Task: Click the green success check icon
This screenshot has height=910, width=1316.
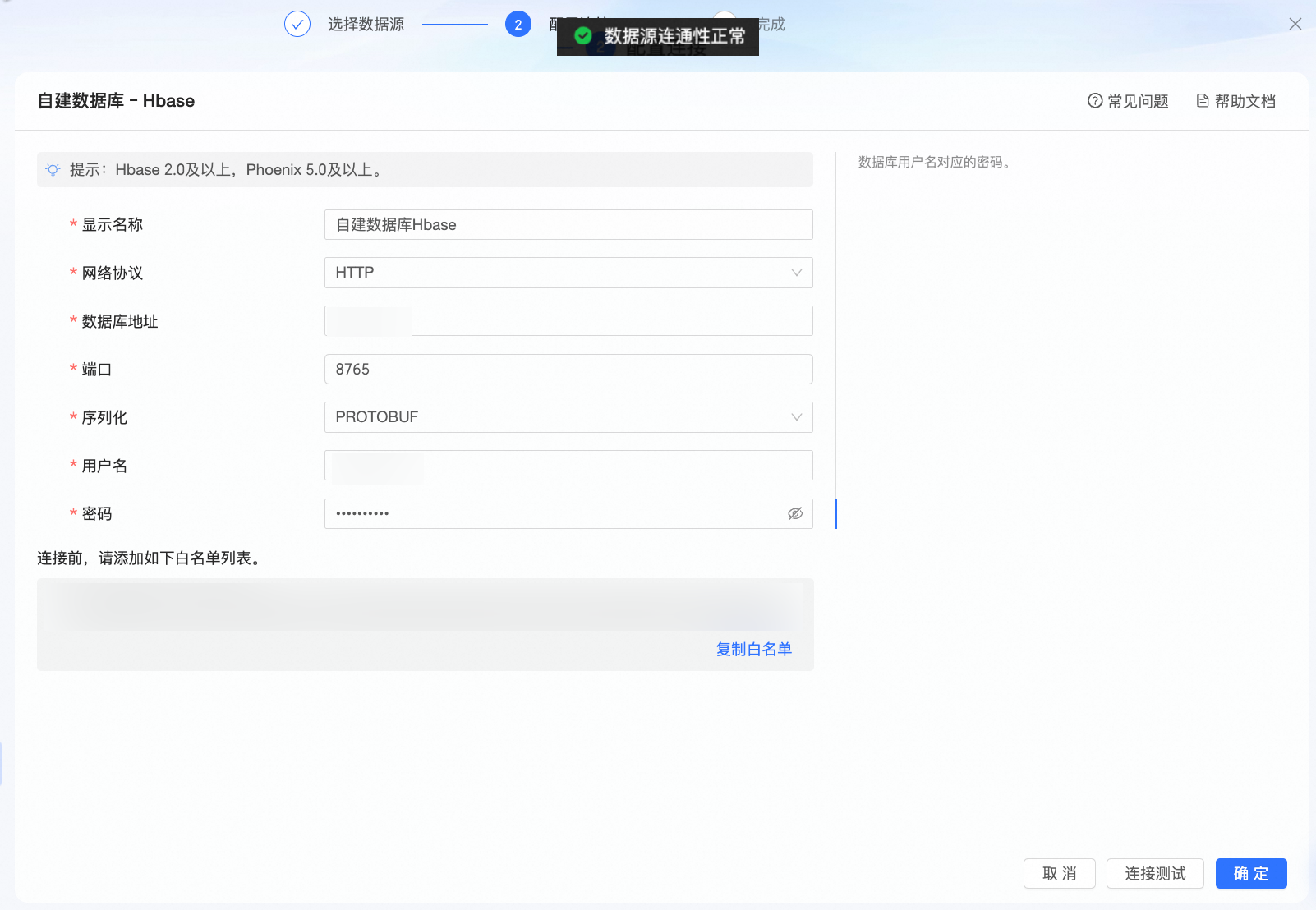Action: pos(583,36)
